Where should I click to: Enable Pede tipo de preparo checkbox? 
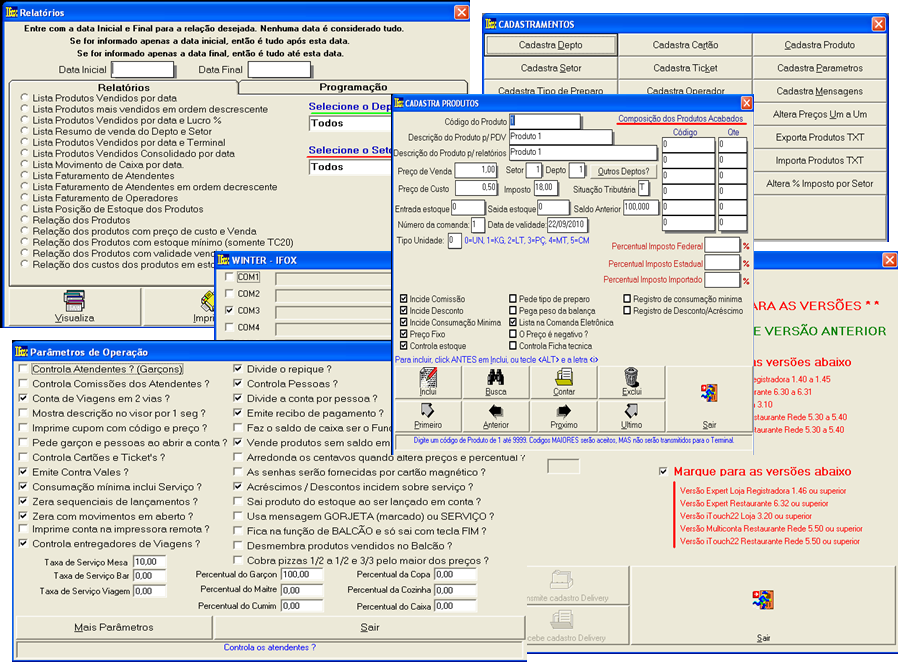tap(513, 298)
